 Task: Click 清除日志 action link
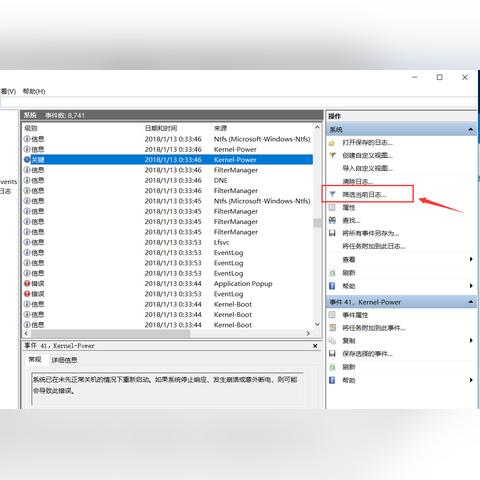click(x=358, y=181)
